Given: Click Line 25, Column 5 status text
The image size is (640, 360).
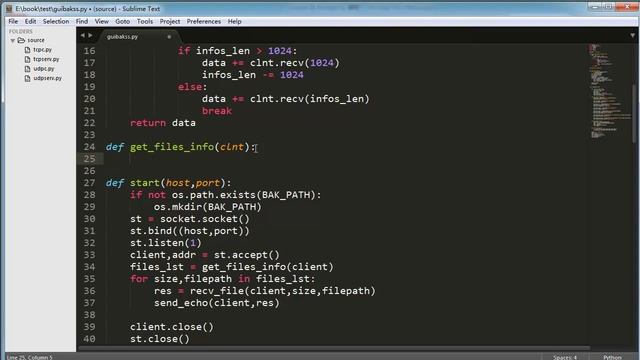Looking at the screenshot, I should pyautogui.click(x=29, y=357).
